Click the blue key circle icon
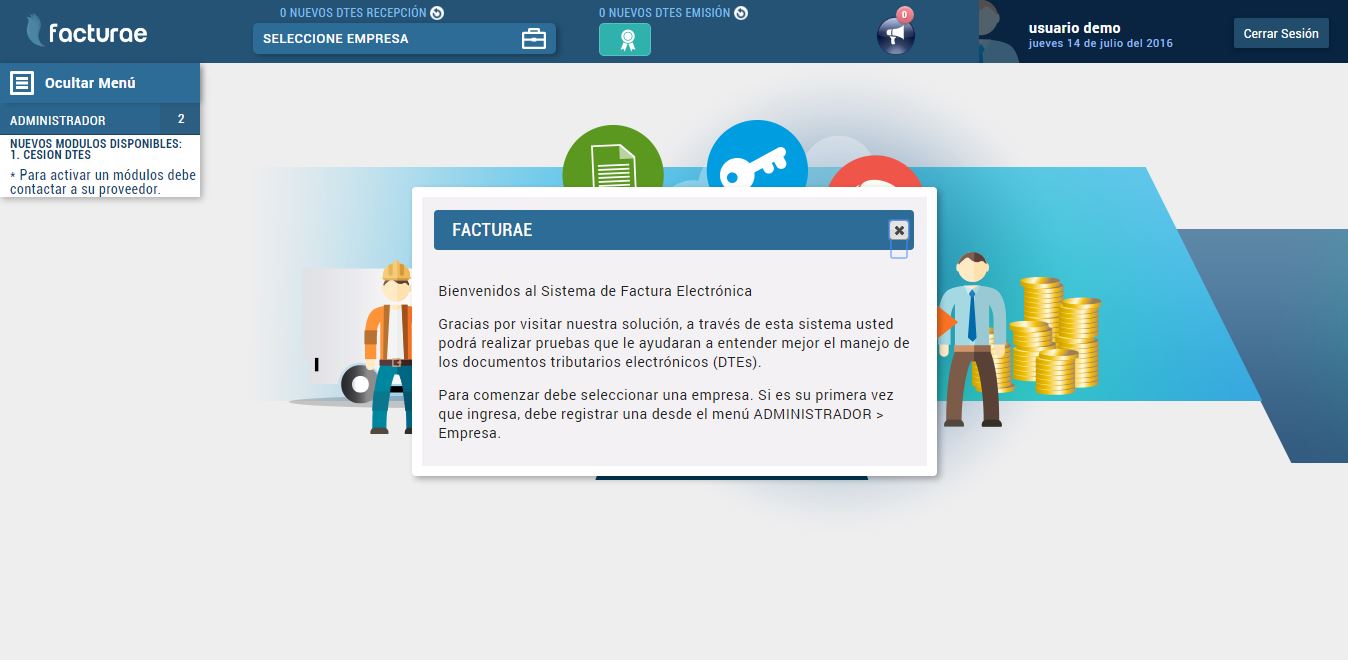The width and height of the screenshot is (1348, 660). coord(756,154)
